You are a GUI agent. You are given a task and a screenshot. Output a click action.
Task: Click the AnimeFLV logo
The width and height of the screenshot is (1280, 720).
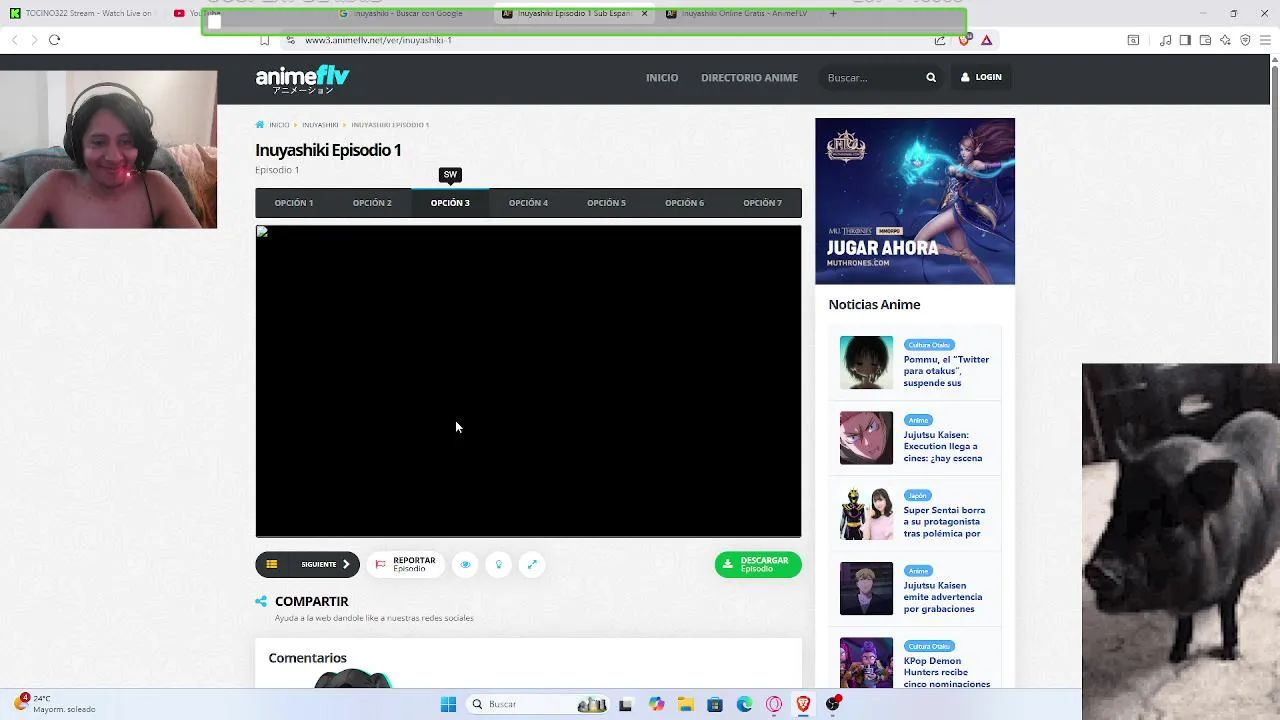click(x=302, y=79)
